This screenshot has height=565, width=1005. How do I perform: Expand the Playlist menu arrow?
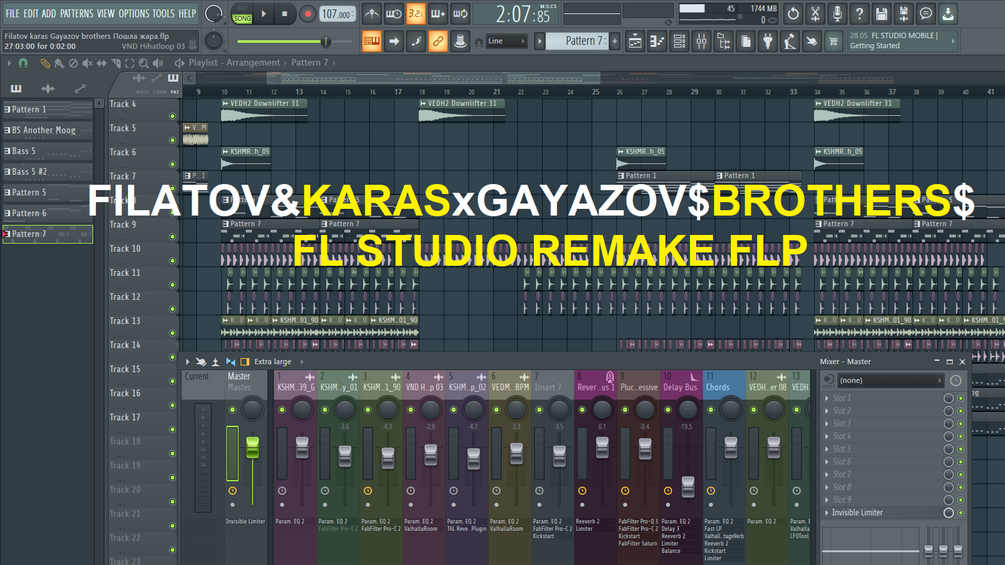coord(9,63)
